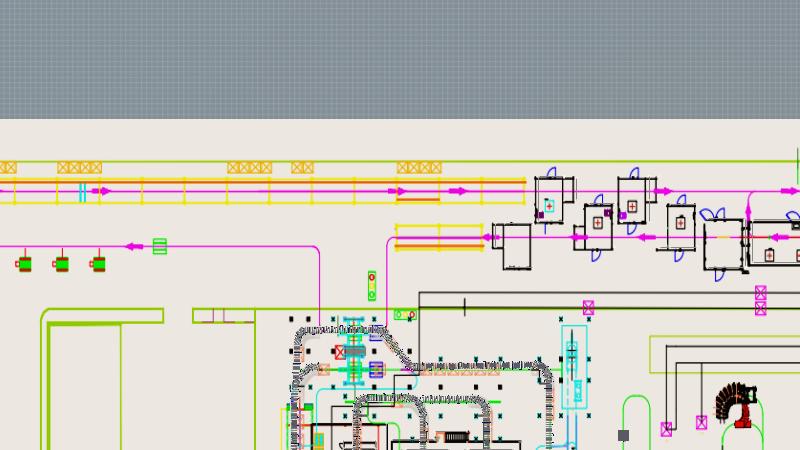Select the orange bar in upper yellow rack
800x450 pixels.
click(418, 200)
